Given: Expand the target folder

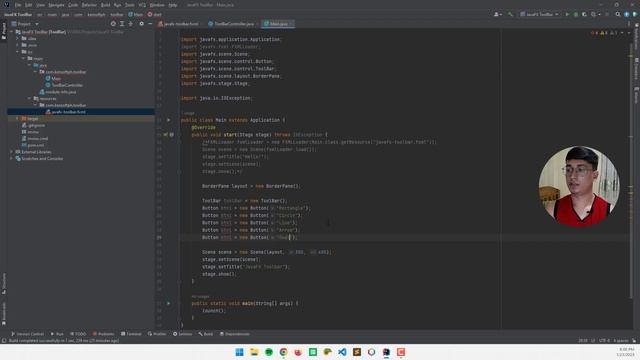Looking at the screenshot, I should point(18,118).
